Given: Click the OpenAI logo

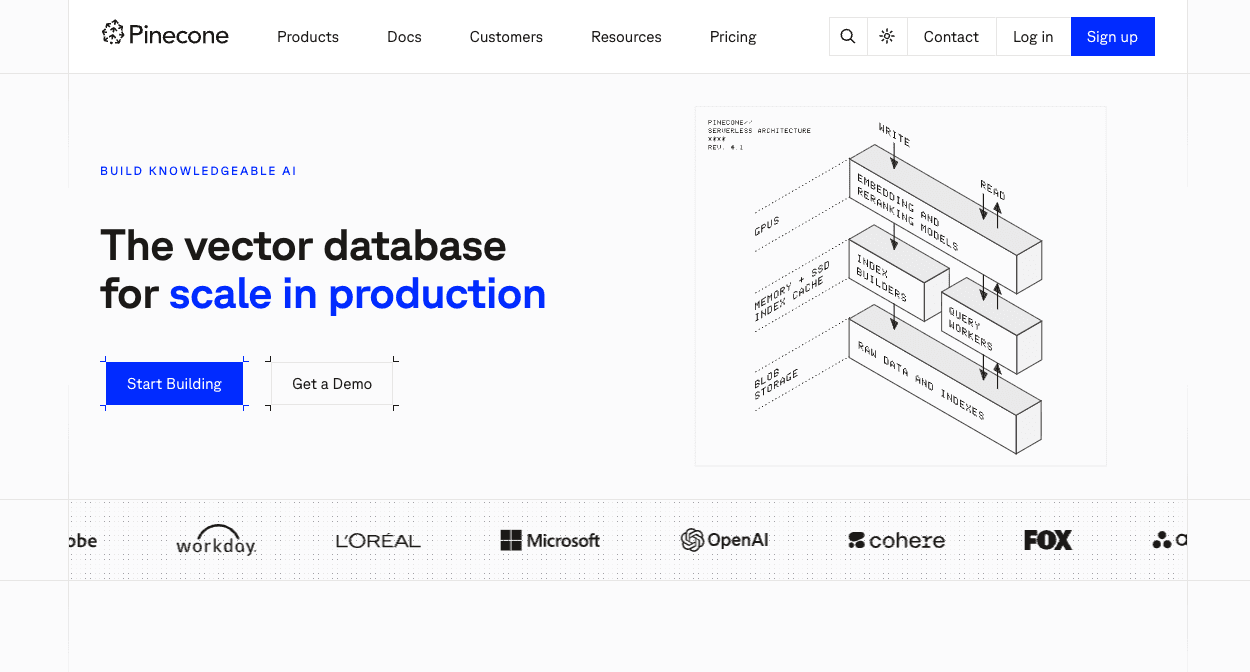Looking at the screenshot, I should pyautogui.click(x=724, y=540).
